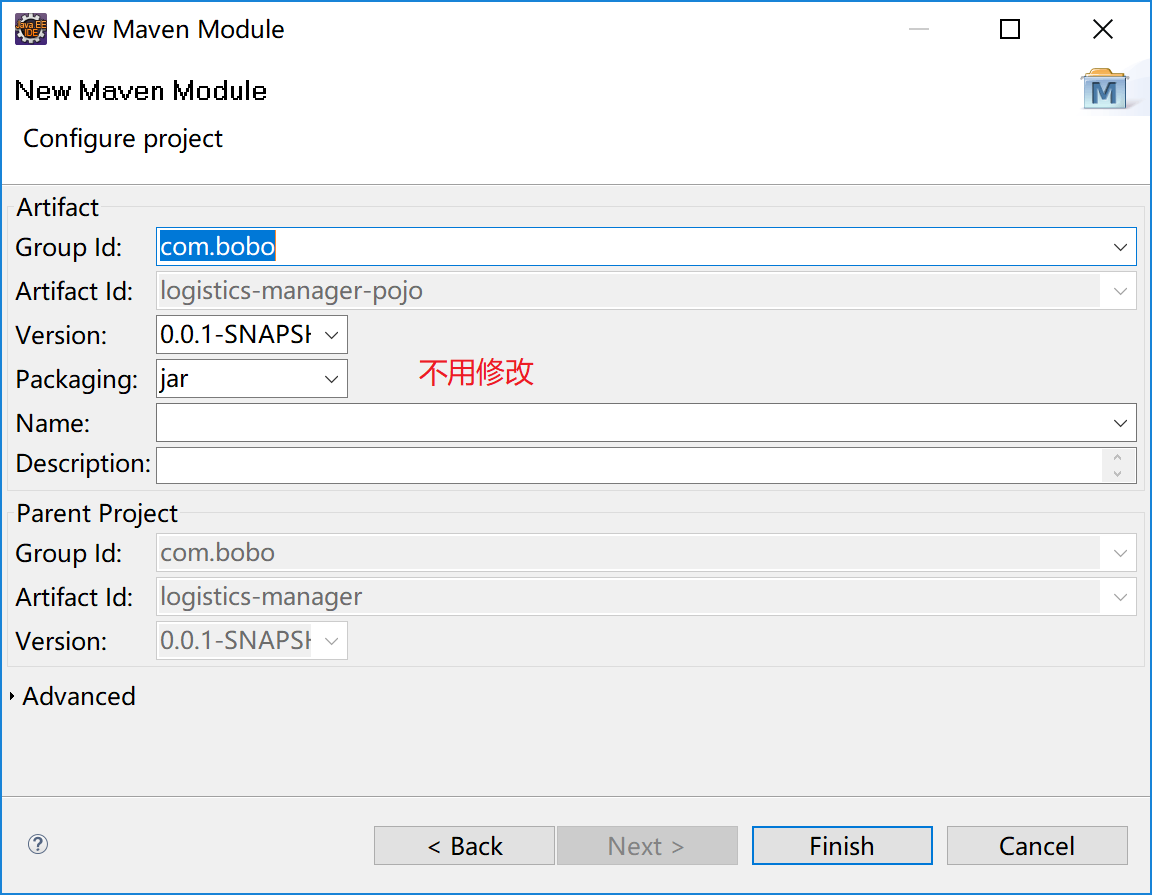This screenshot has width=1152, height=895.
Task: Click the 'Artifact' group label
Action: [x=57, y=207]
